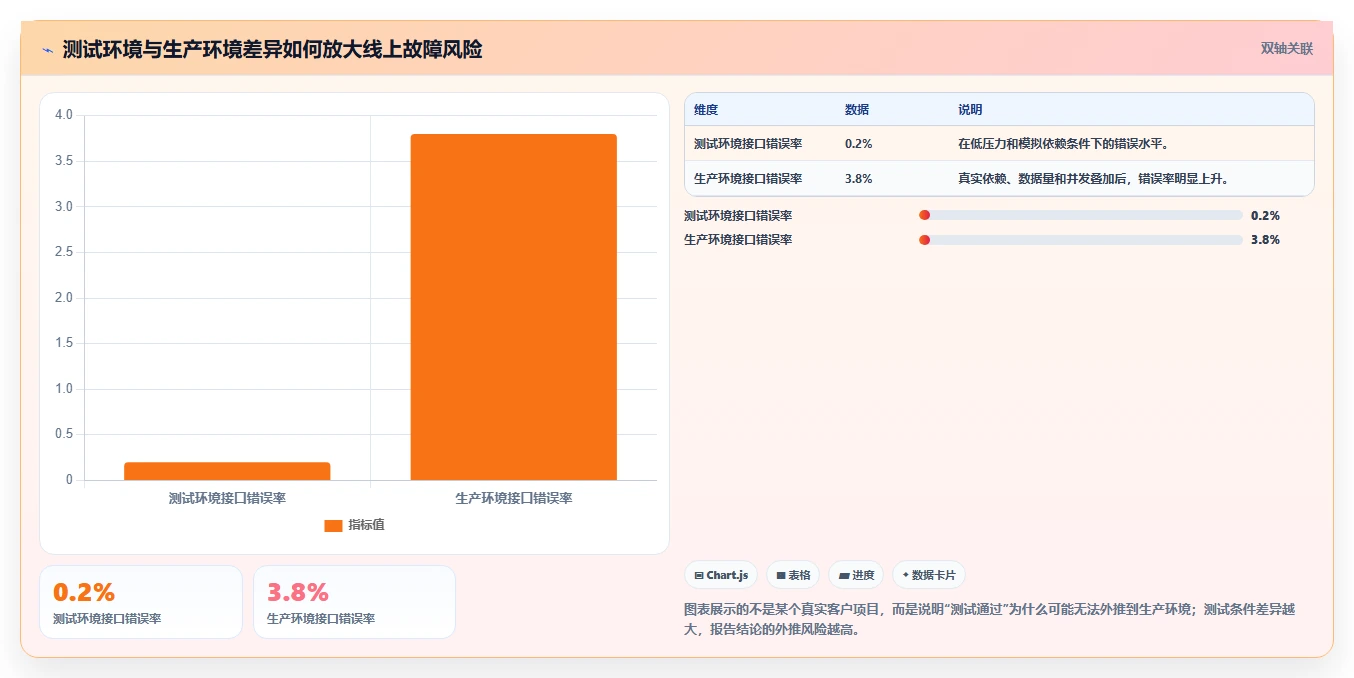Click the 表格 tag

click(793, 575)
